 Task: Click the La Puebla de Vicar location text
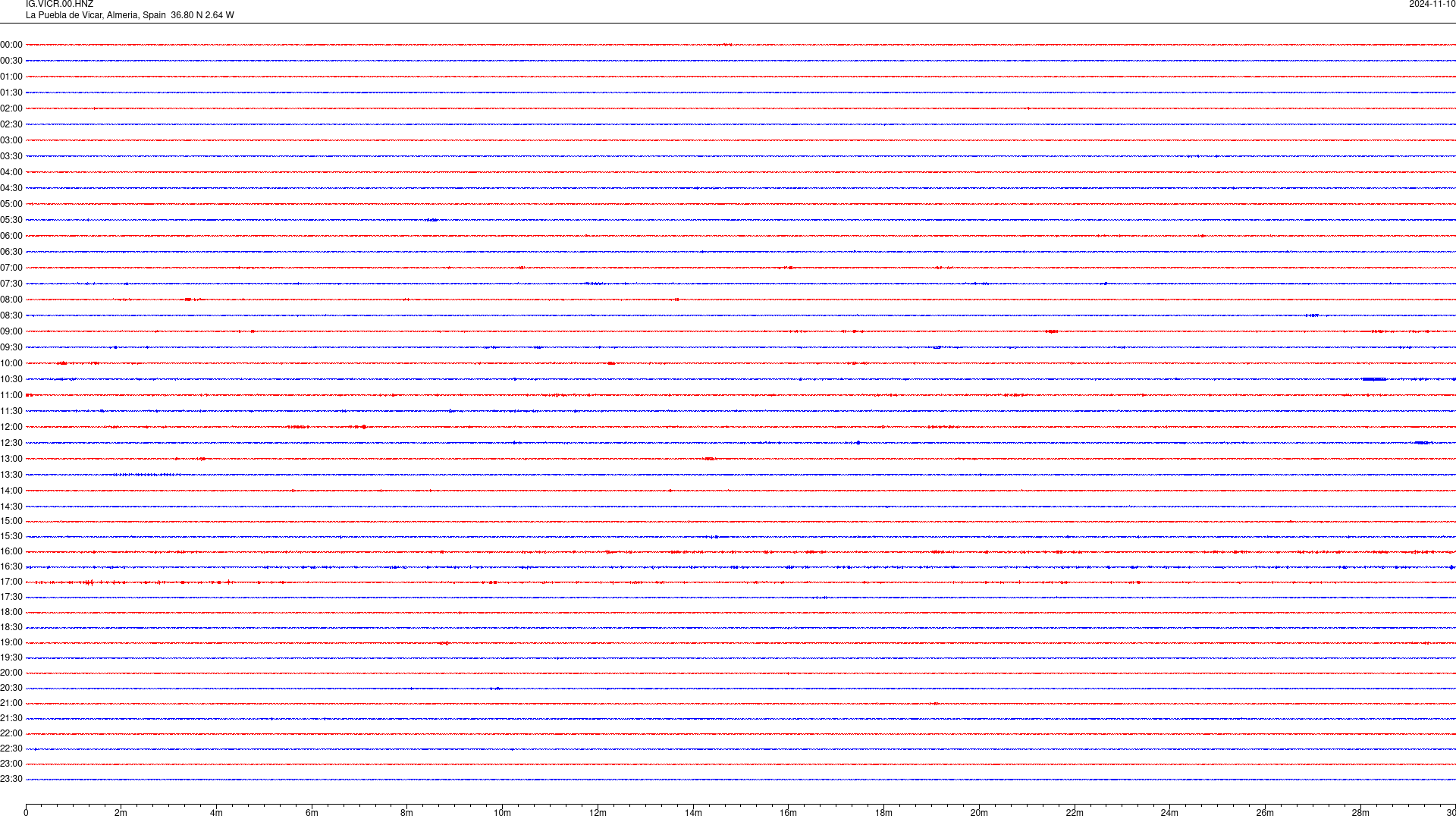click(130, 15)
